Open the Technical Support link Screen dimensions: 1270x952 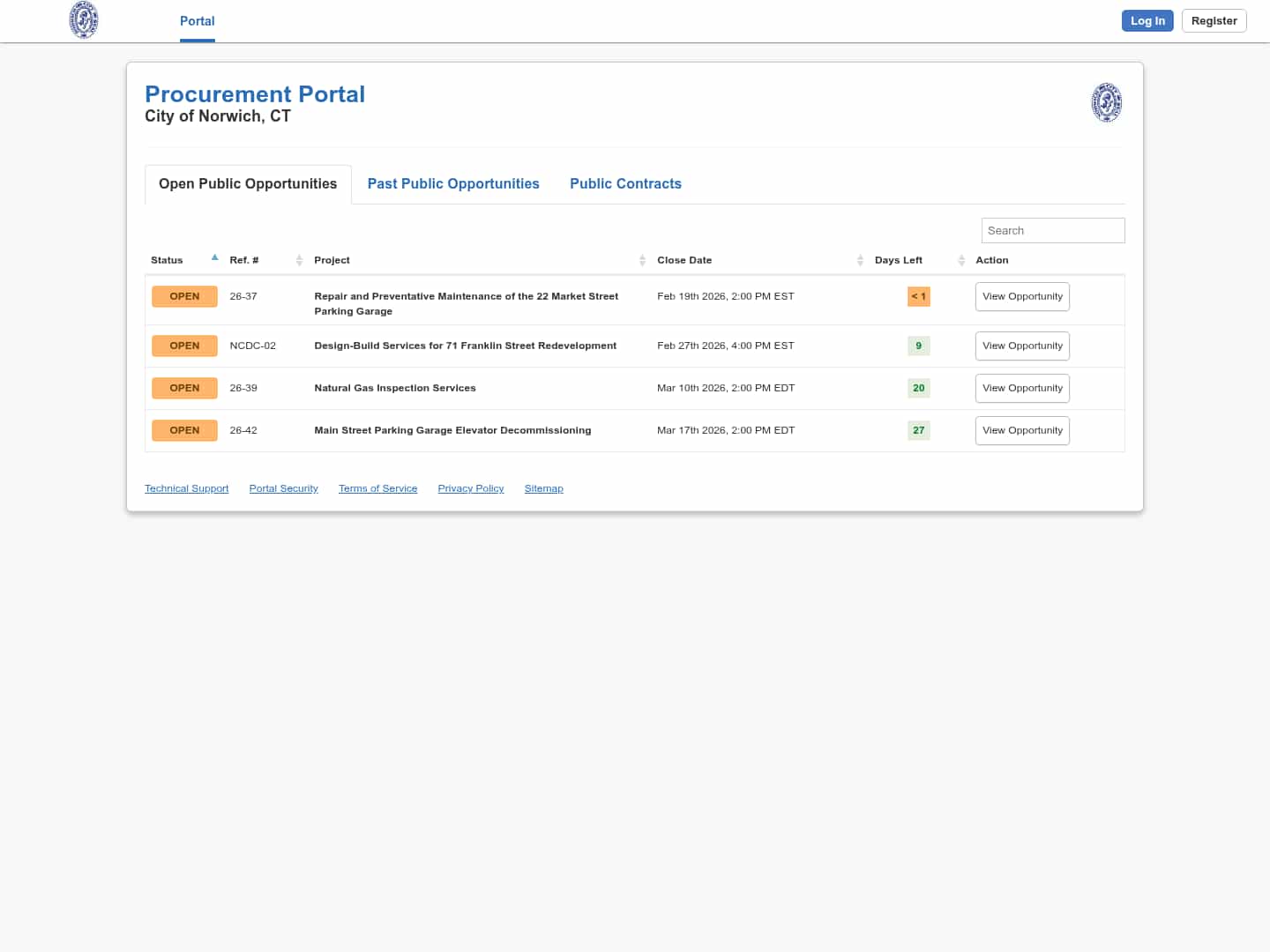(186, 488)
